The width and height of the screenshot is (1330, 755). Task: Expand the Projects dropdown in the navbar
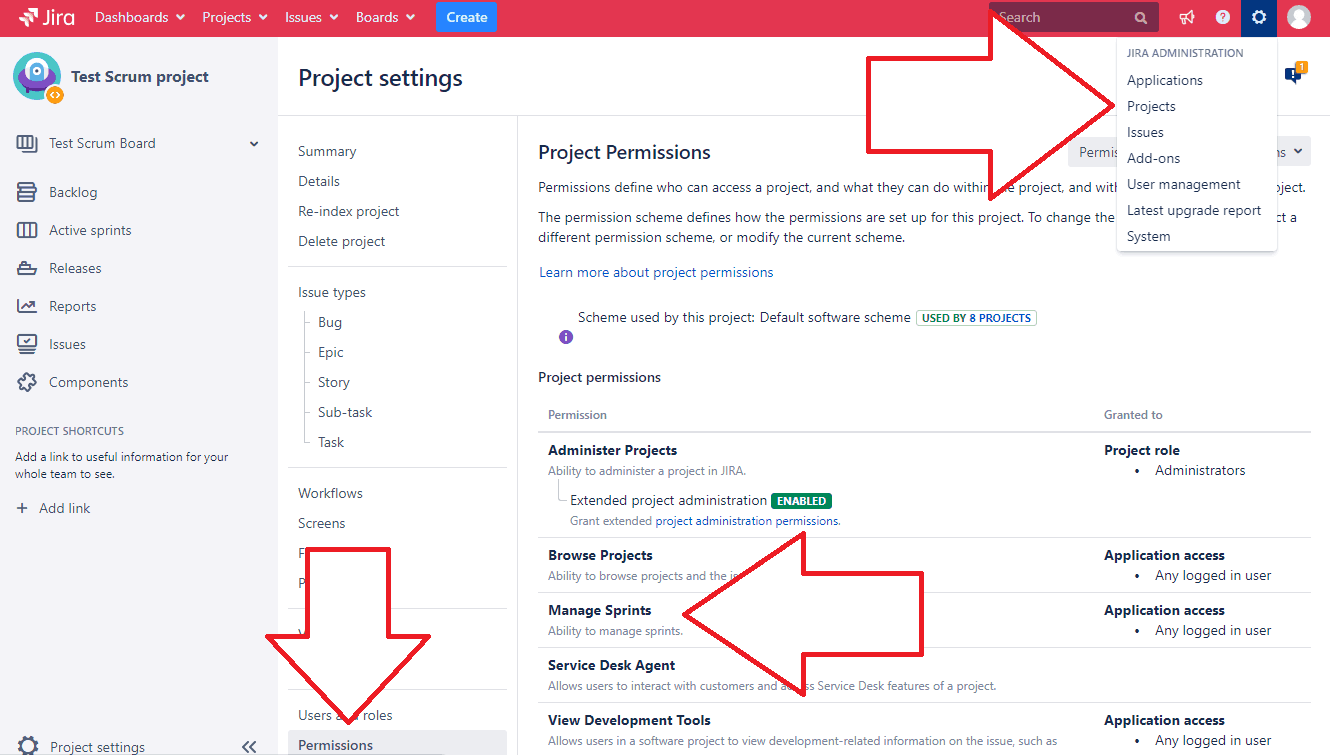pyautogui.click(x=233, y=17)
